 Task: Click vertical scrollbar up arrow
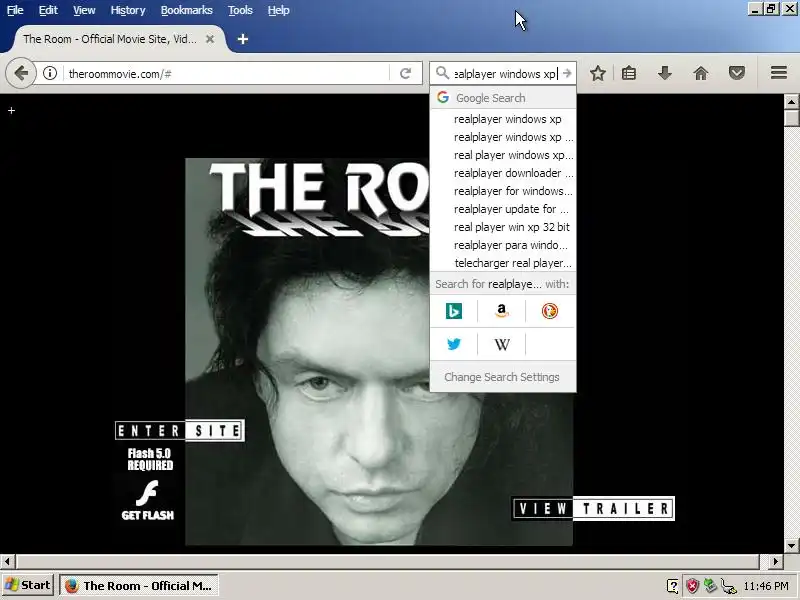(791, 102)
